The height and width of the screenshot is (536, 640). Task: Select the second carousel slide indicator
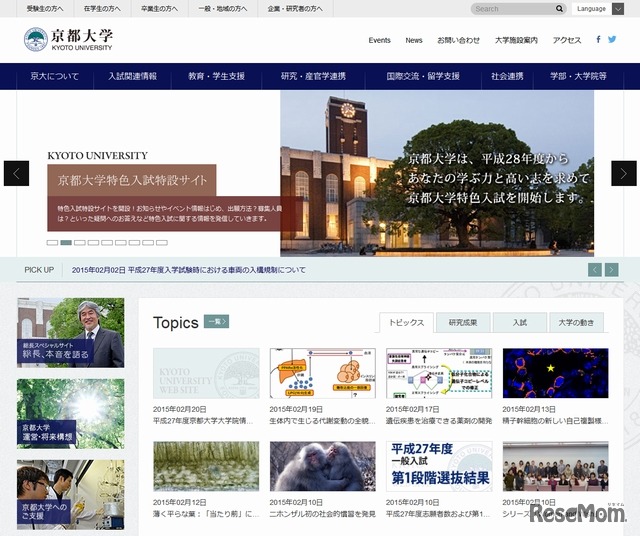click(x=66, y=242)
